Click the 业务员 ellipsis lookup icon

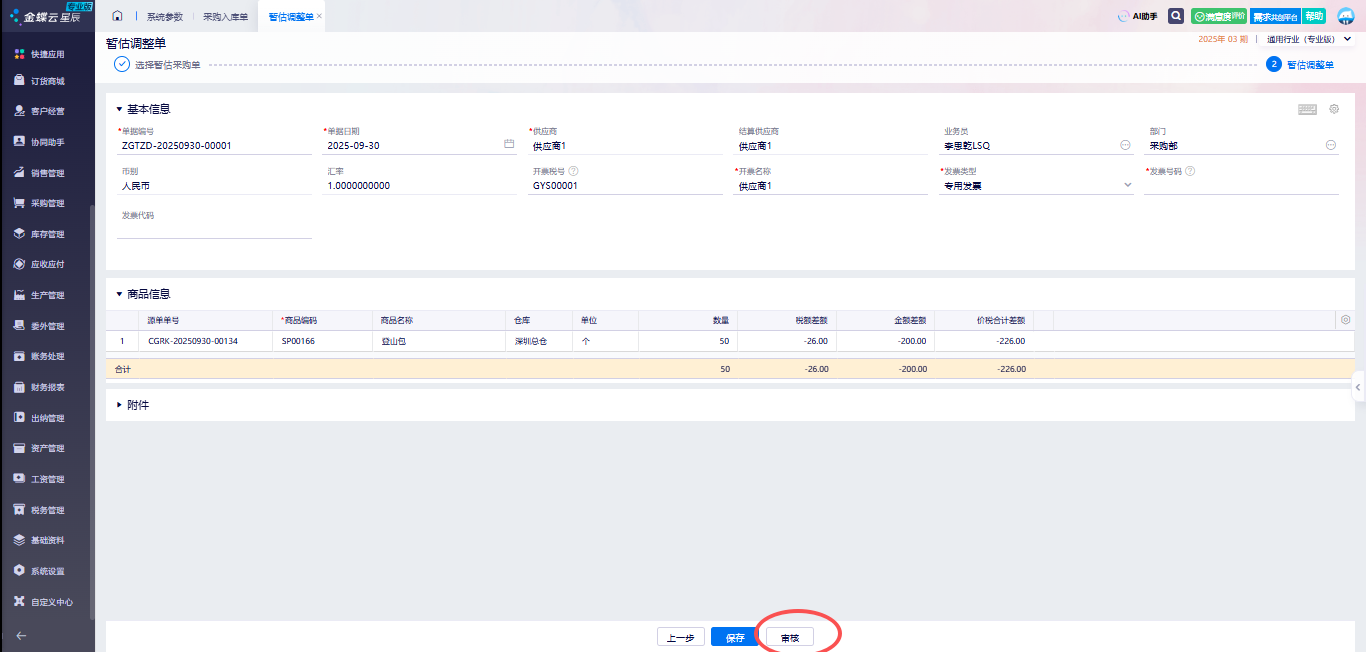point(1125,145)
